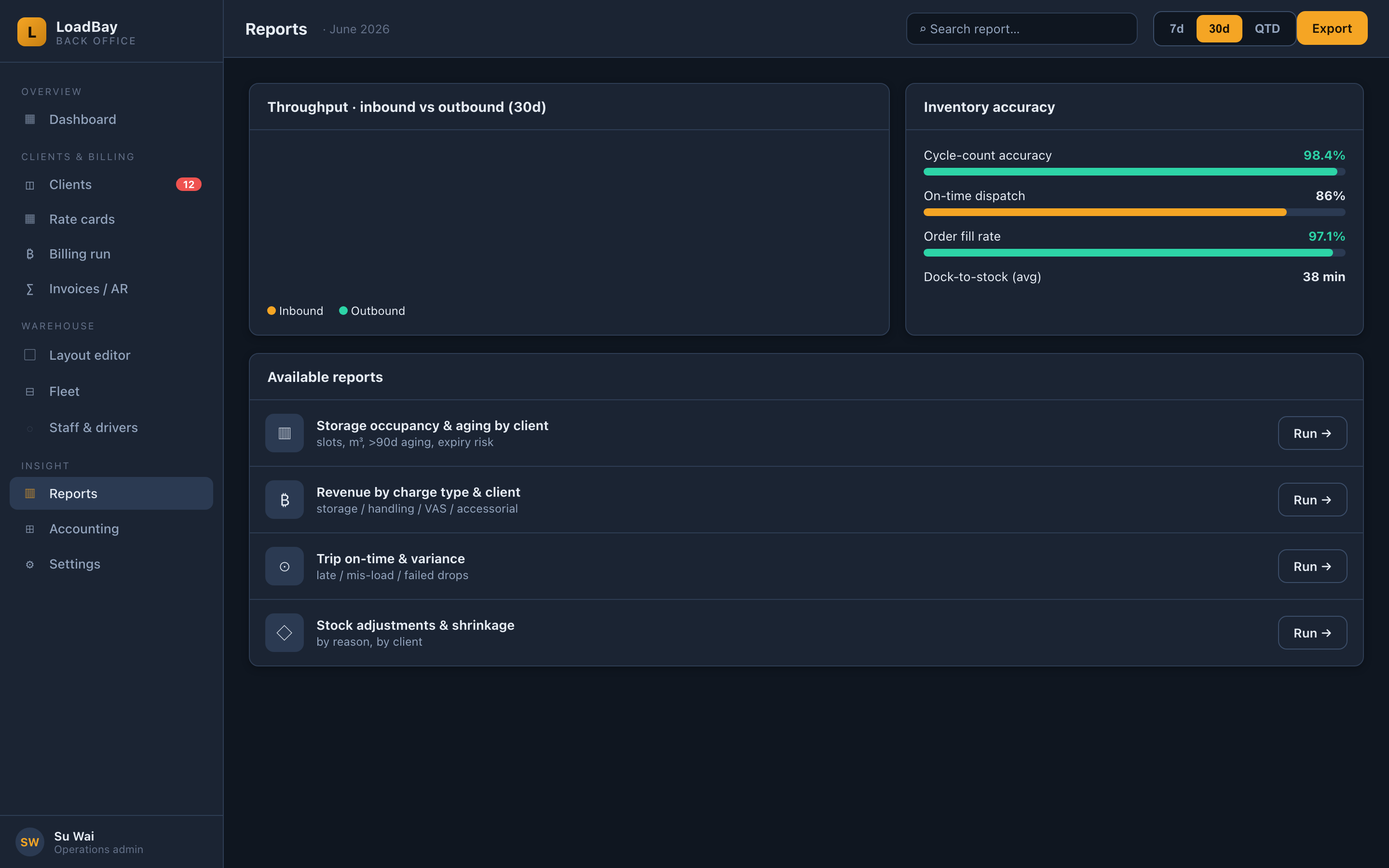This screenshot has width=1389, height=868.
Task: Go to Fleet page
Action: click(111, 392)
